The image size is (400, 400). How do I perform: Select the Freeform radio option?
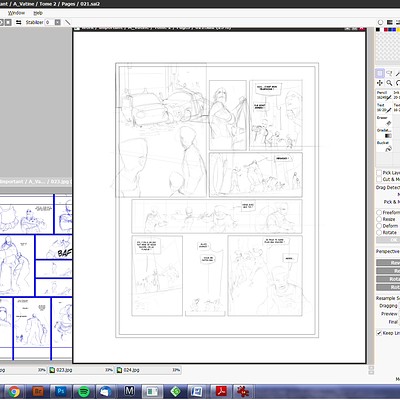379,212
